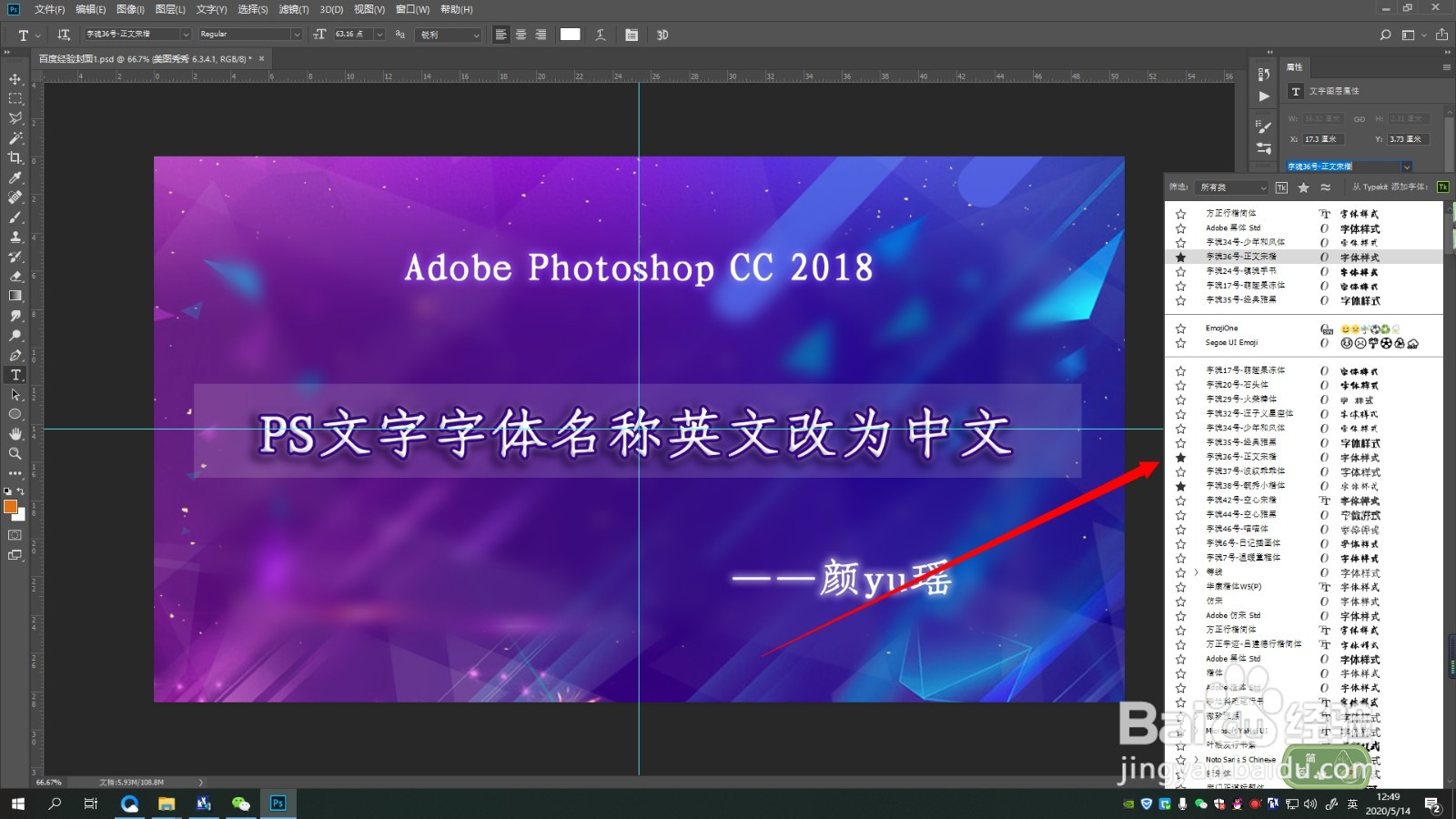This screenshot has height=819, width=1456.
Task: Toggle show similar fonts filter
Action: 1325,187
